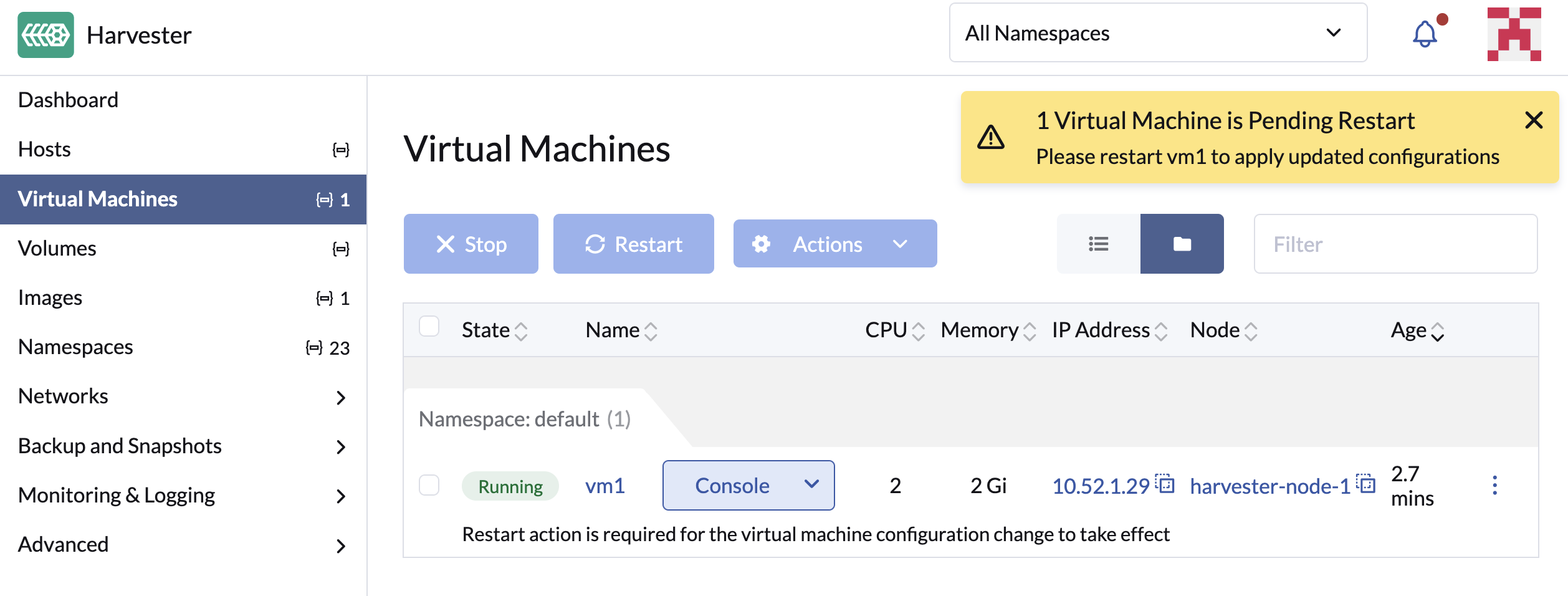
Task: Select the grouped folder view icon
Action: coord(1182,244)
